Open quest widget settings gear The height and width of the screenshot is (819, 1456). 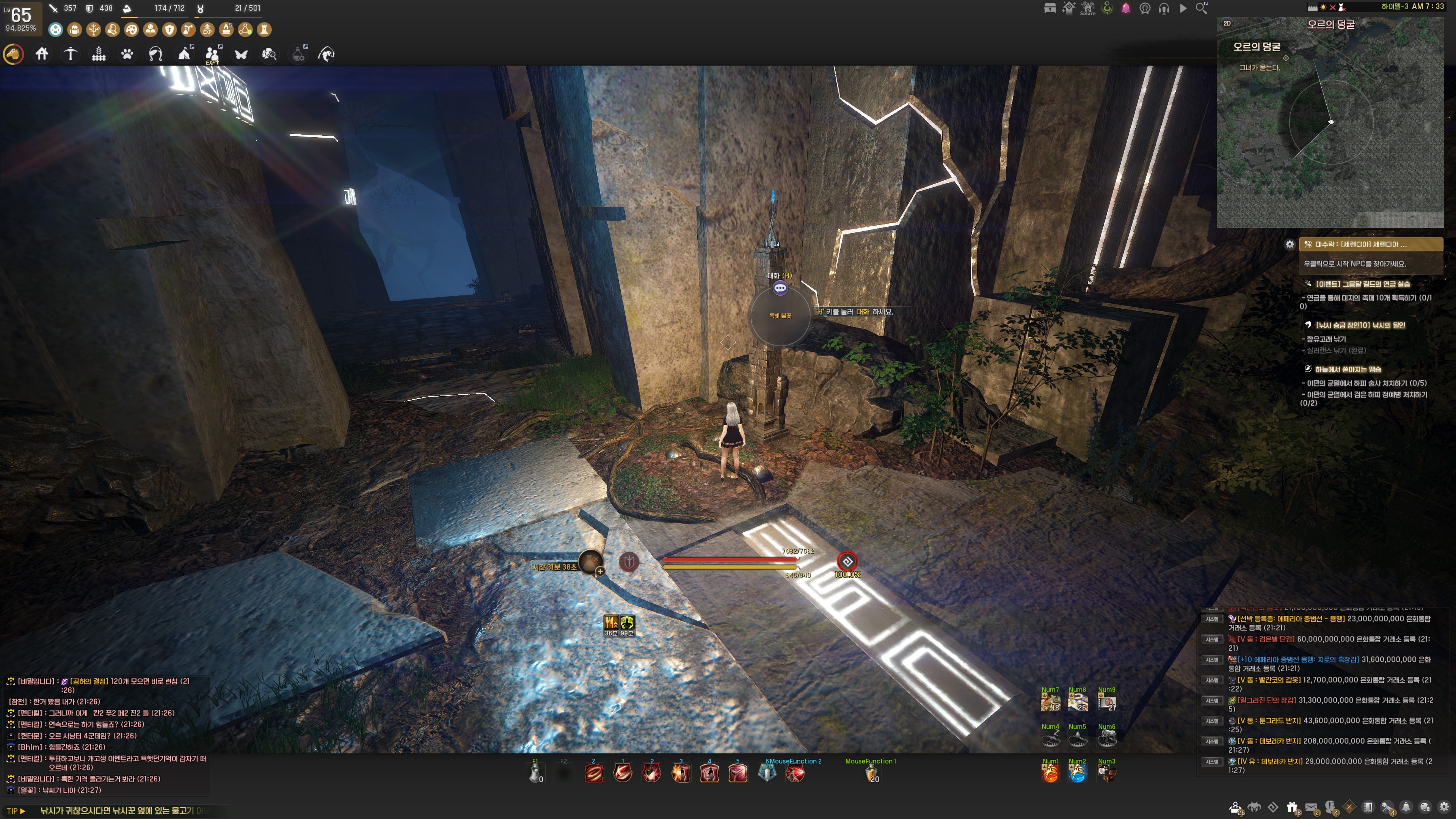[x=1289, y=244]
